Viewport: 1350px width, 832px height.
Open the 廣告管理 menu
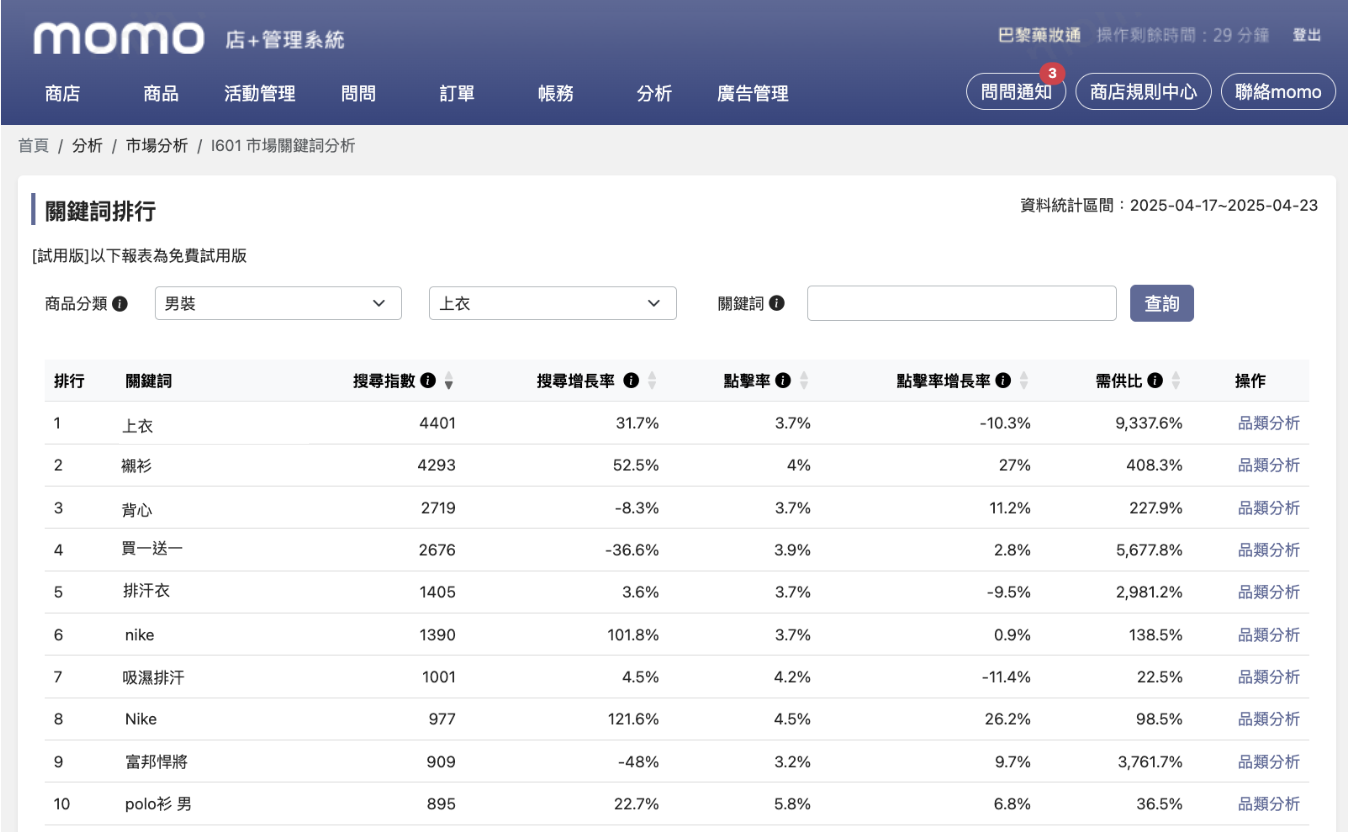(753, 94)
